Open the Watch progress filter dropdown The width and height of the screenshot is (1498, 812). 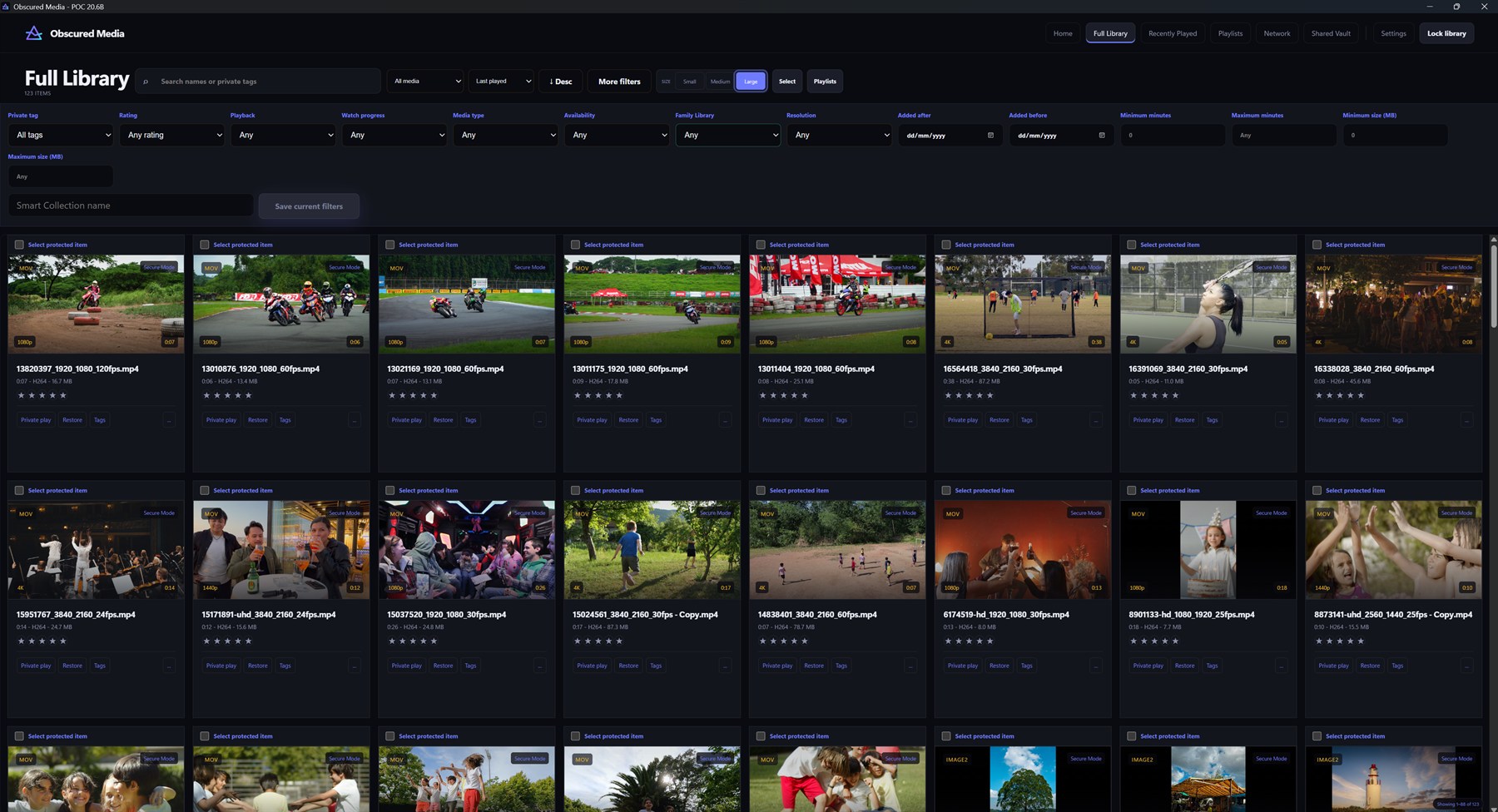point(394,135)
